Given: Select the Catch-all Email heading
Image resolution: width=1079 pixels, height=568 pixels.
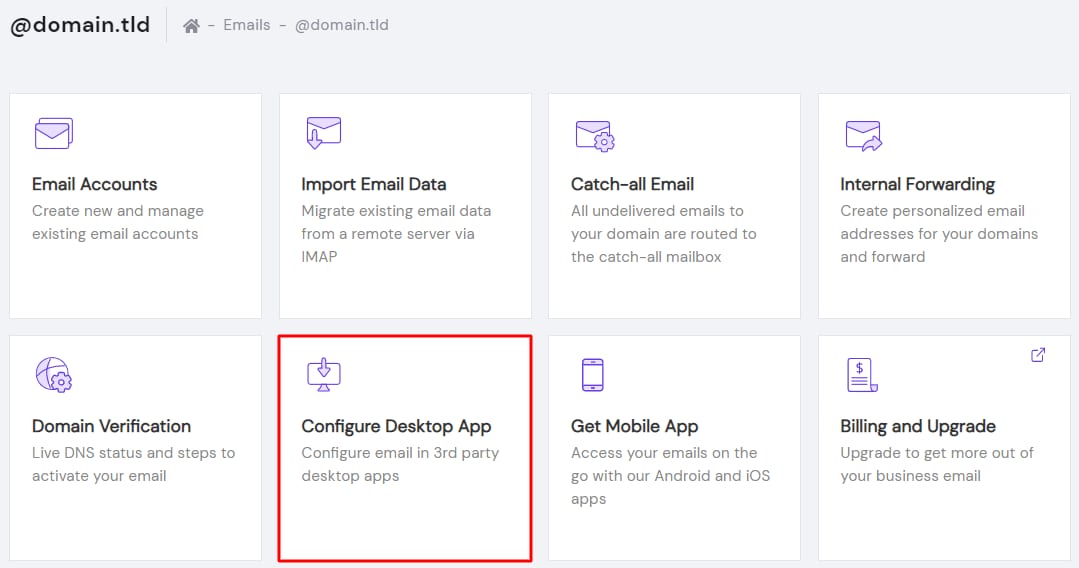Looking at the screenshot, I should coord(632,184).
